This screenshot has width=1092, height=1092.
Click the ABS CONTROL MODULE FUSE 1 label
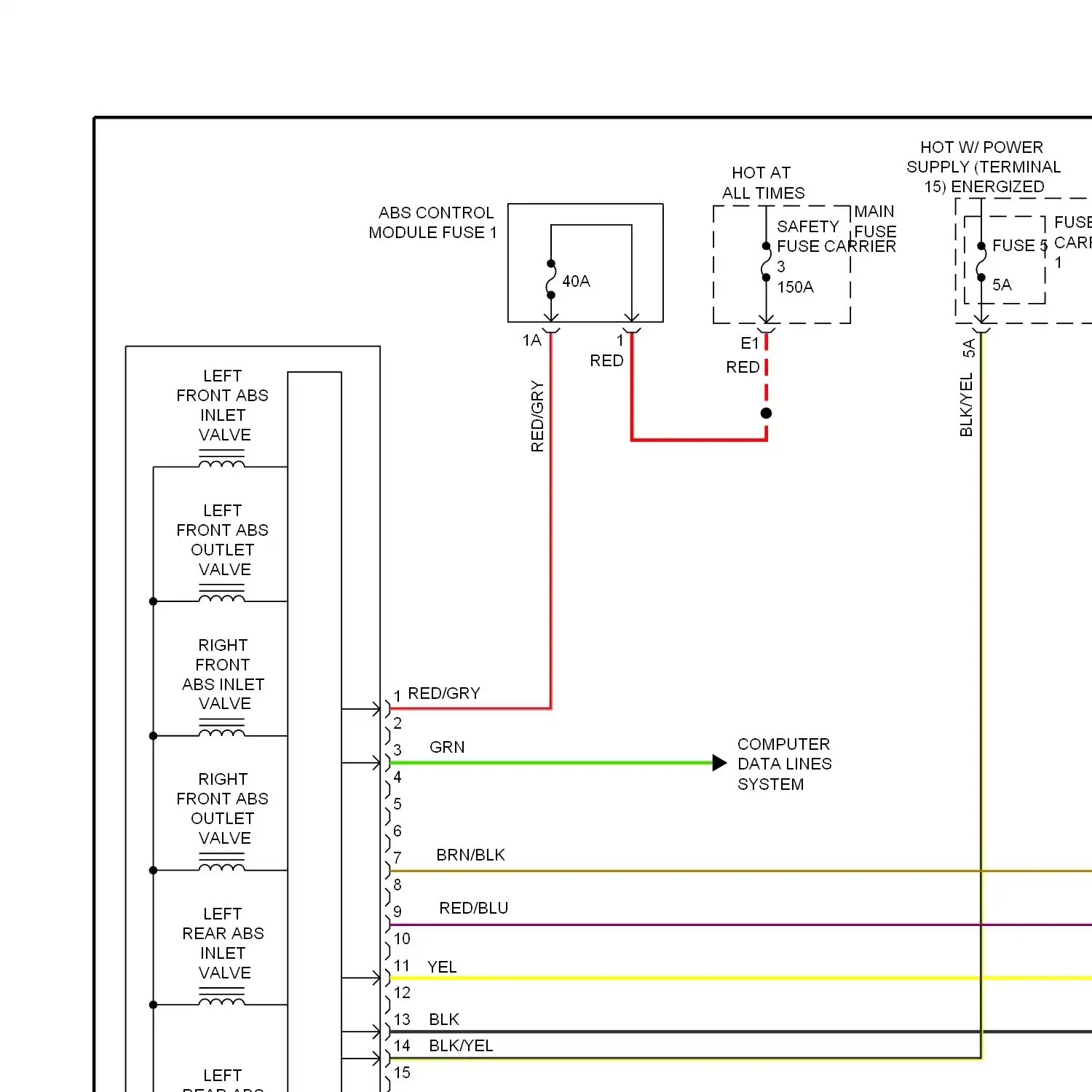click(432, 223)
